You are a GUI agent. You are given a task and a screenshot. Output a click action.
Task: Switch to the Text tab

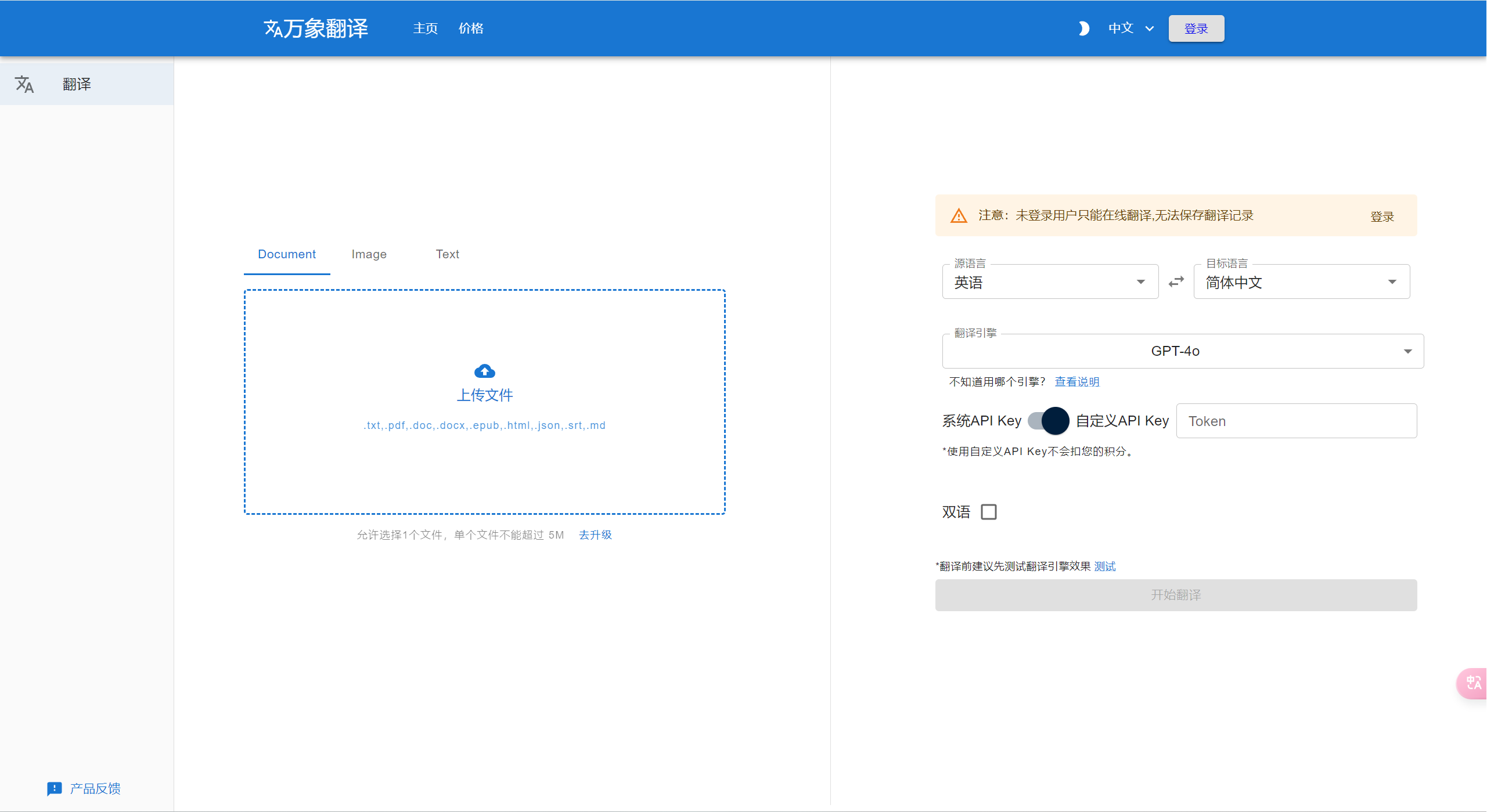[x=447, y=254]
